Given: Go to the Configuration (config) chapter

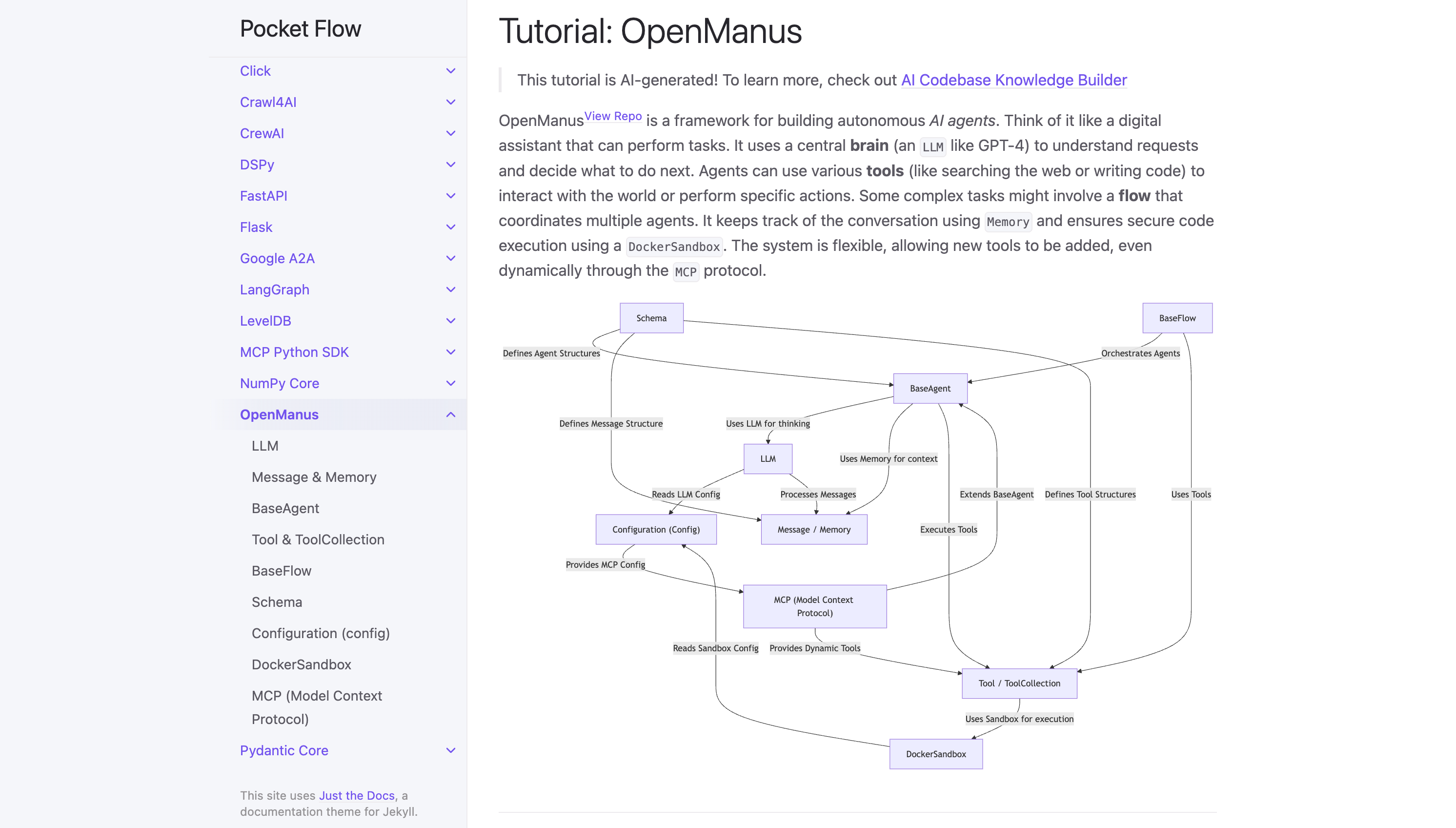Looking at the screenshot, I should 321,634.
